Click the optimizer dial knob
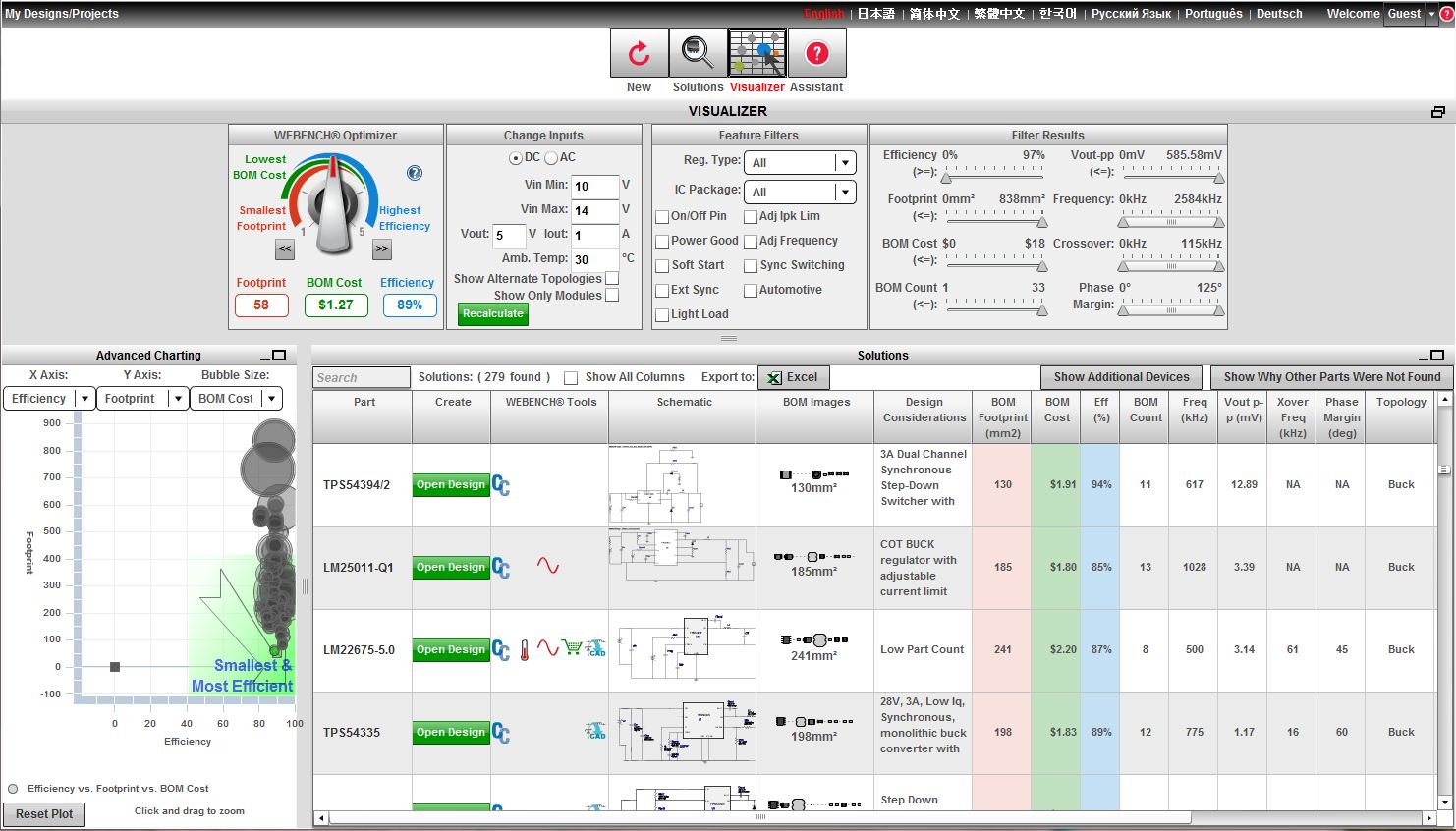Image resolution: width=1456 pixels, height=831 pixels. (334, 203)
